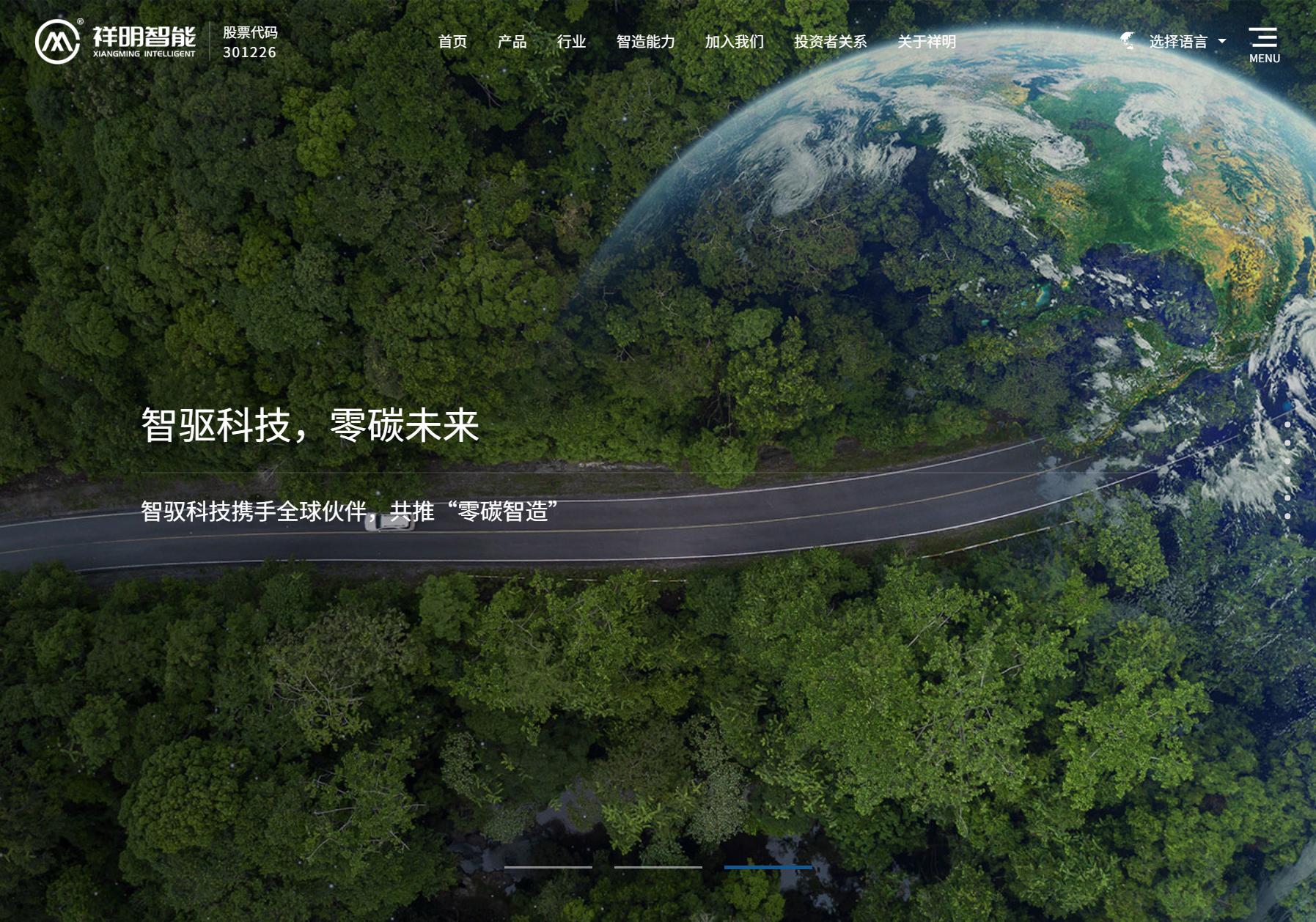Jump to last white side navigation dot
Image resolution: width=1316 pixels, height=922 pixels.
tap(1287, 516)
